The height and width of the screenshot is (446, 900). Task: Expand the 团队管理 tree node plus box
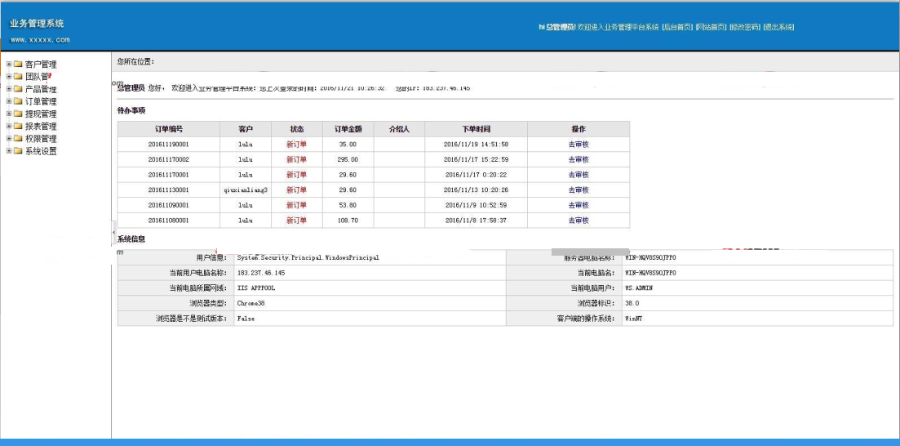coord(9,76)
